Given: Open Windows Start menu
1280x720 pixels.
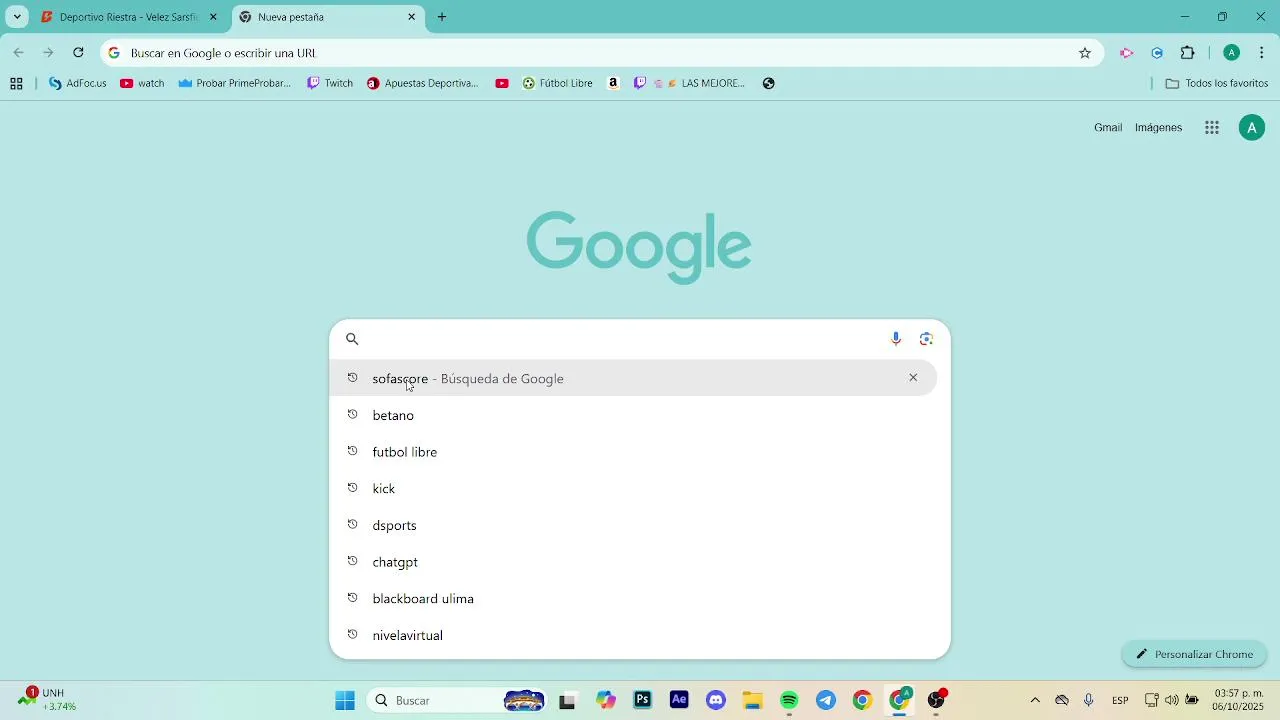Looking at the screenshot, I should click(x=345, y=700).
